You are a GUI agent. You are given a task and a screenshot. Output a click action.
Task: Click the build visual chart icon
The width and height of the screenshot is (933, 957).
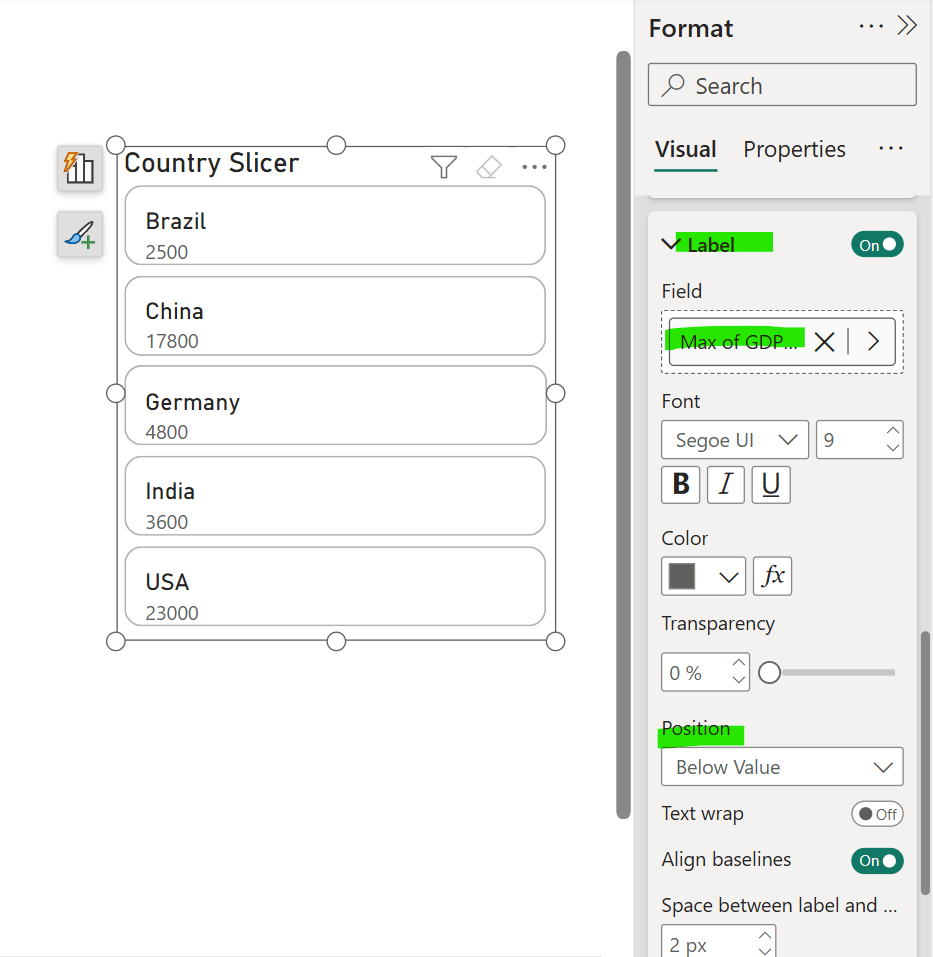click(79, 167)
